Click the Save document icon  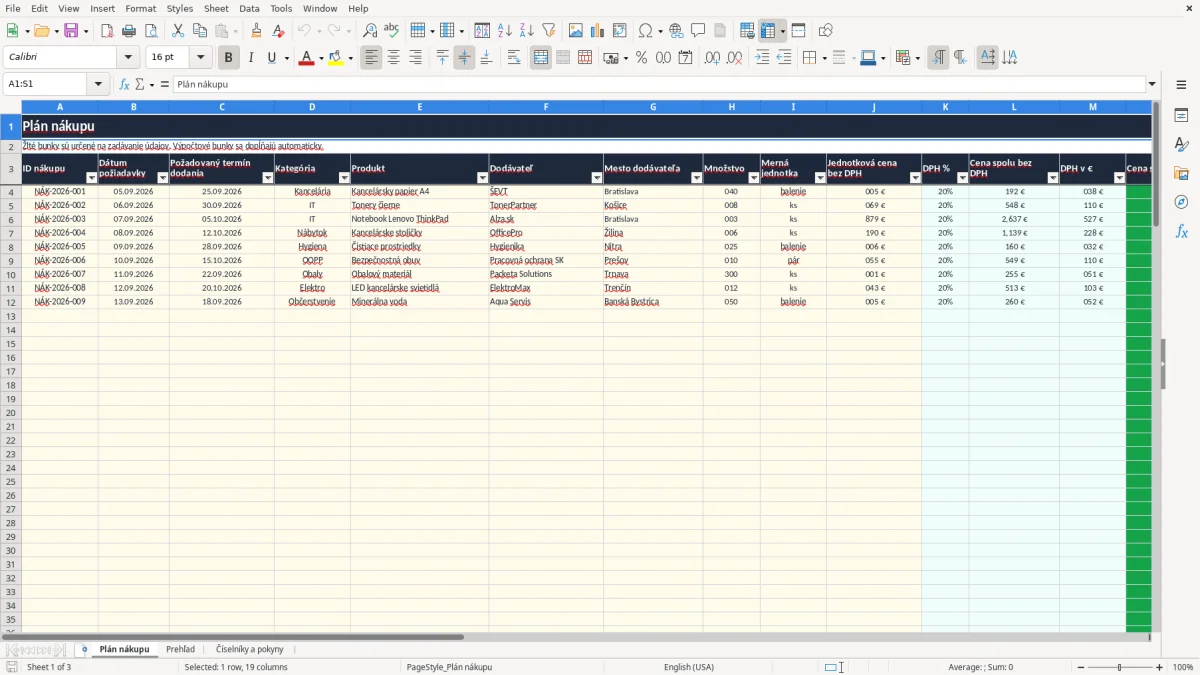click(x=71, y=31)
